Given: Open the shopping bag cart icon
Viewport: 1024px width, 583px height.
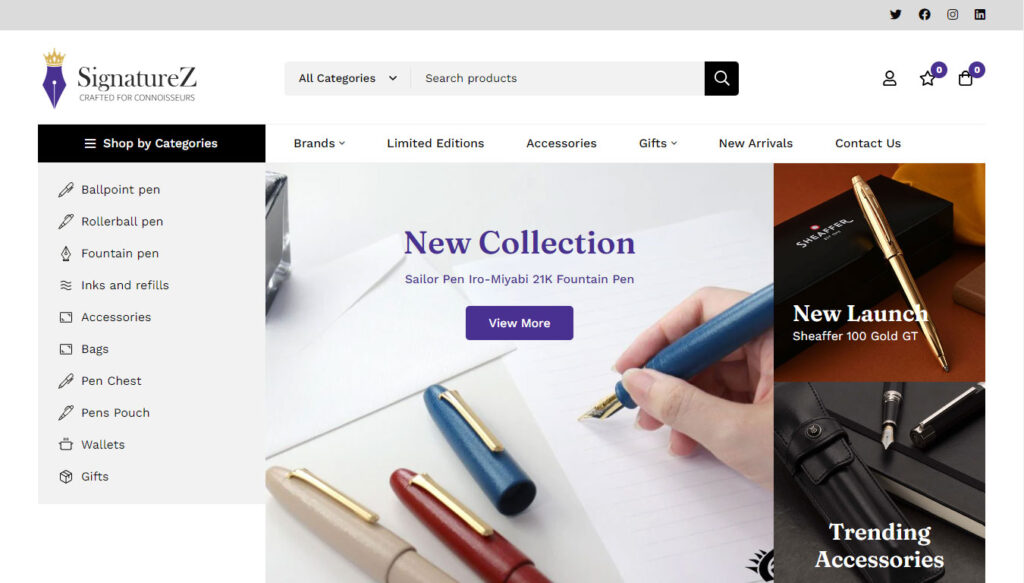Looking at the screenshot, I should (965, 78).
